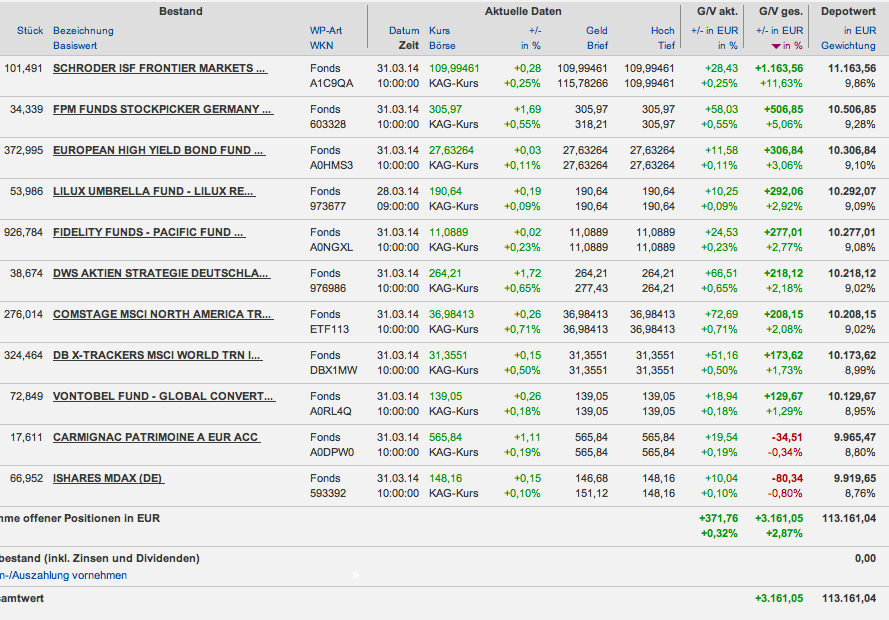Viewport: 889px width, 620px height.
Task: Open DB X-Trackers MSCI World fund
Action: (158, 355)
